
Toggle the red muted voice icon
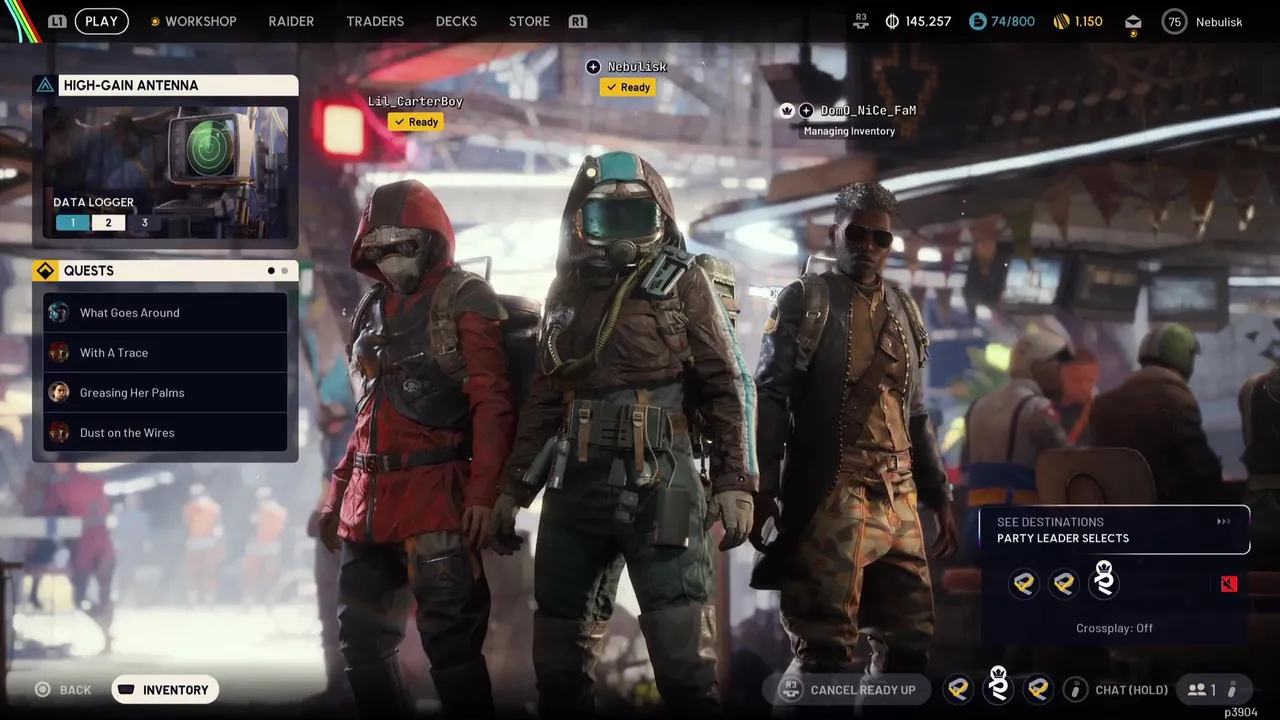[1229, 584]
